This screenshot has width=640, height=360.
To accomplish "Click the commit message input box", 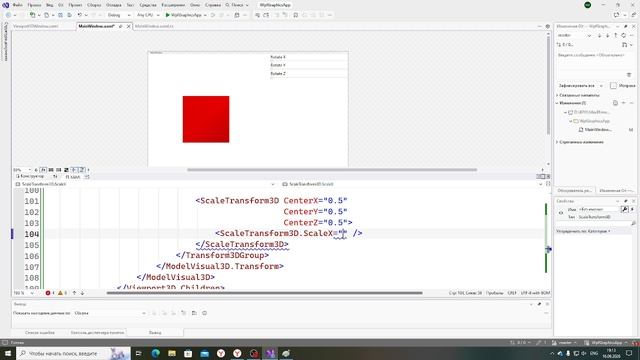I will (x=595, y=64).
